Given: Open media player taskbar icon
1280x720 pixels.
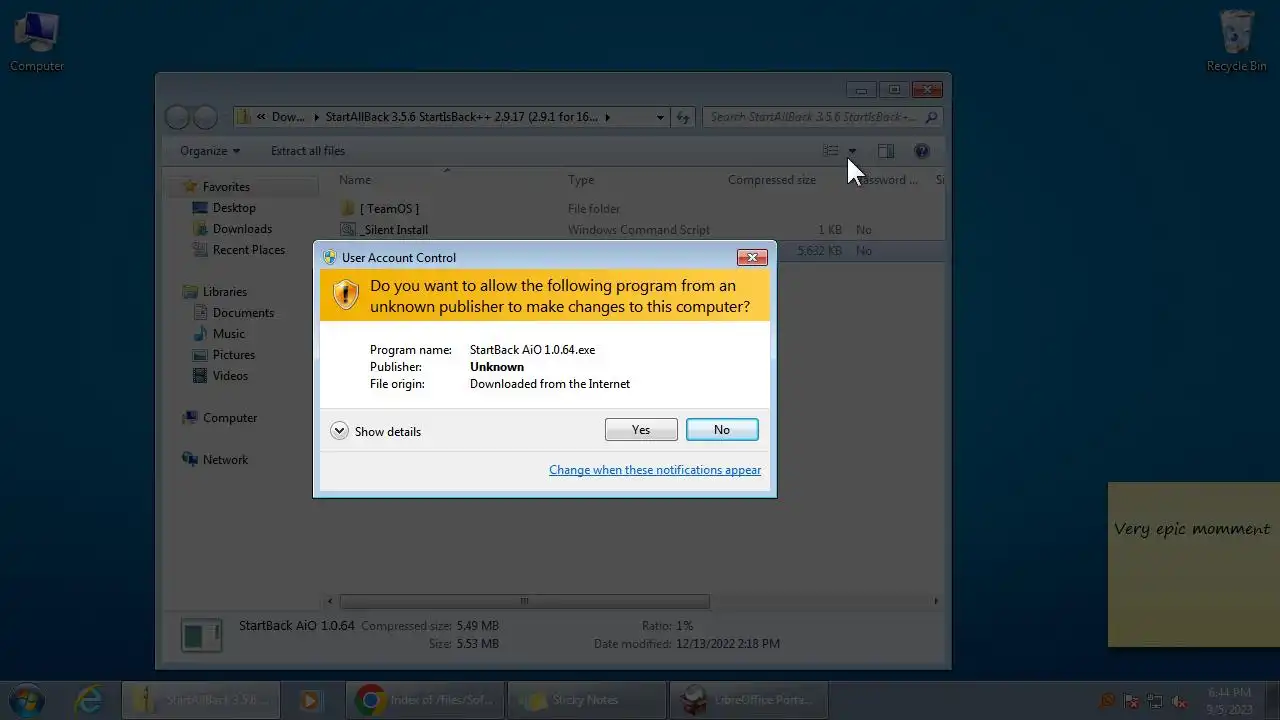Looking at the screenshot, I should (310, 701).
